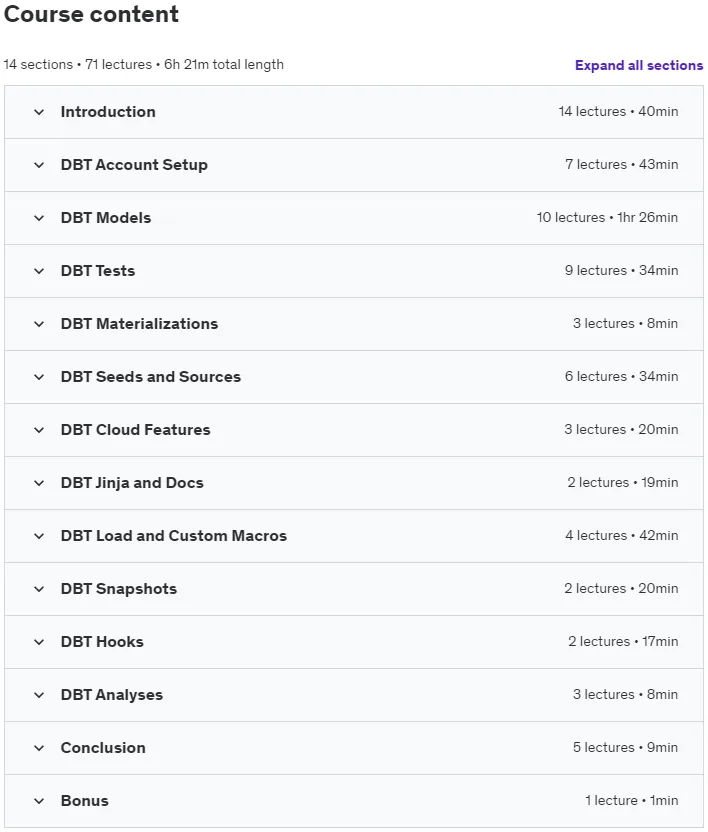Open DBT Load and Custom Macros title

(x=174, y=536)
